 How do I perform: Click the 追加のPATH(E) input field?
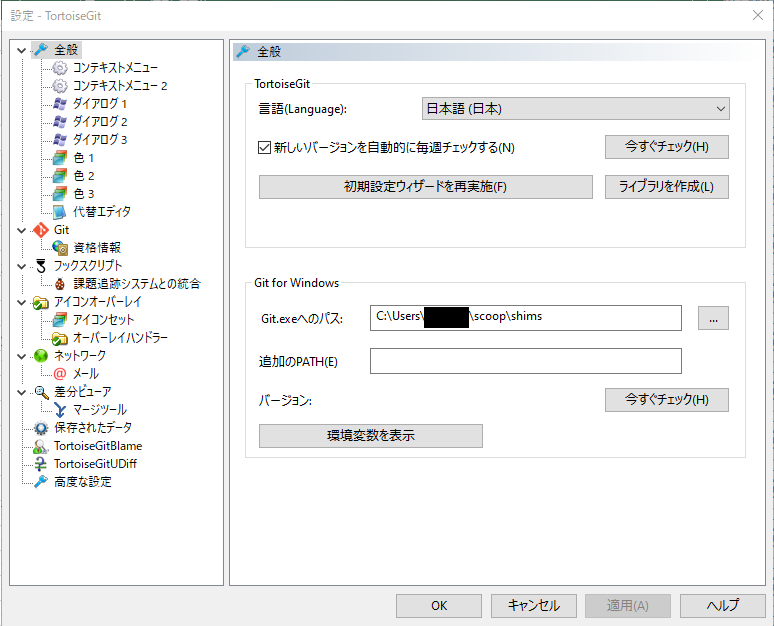point(526,361)
